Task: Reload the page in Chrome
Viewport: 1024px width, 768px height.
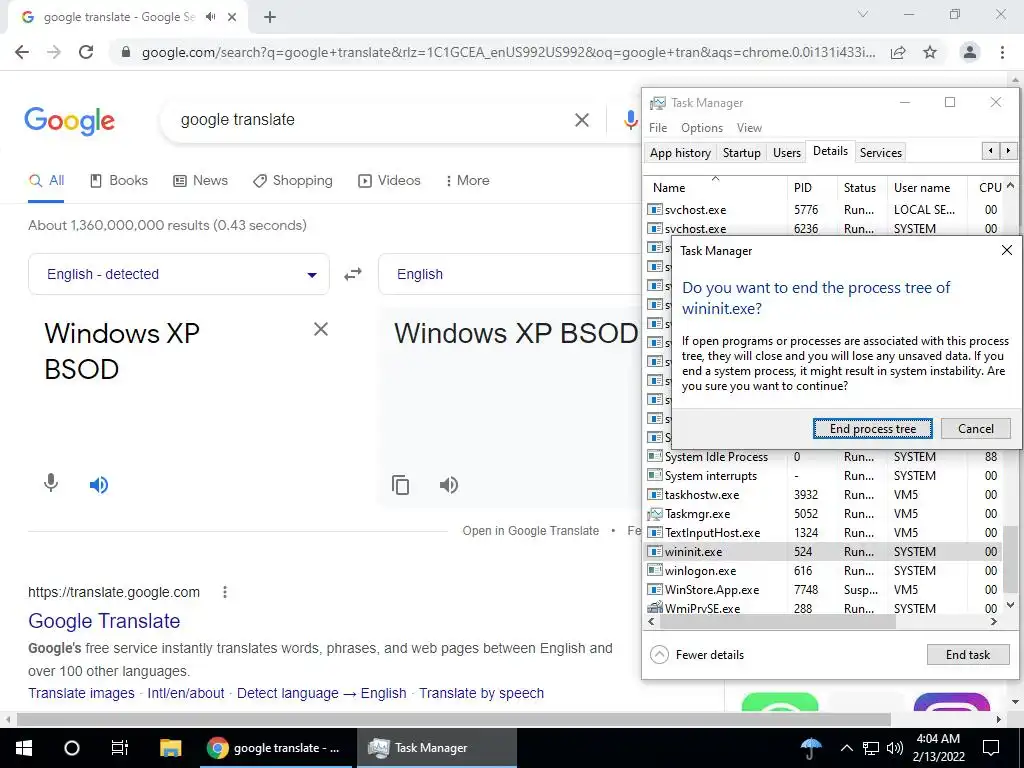Action: pos(86,52)
